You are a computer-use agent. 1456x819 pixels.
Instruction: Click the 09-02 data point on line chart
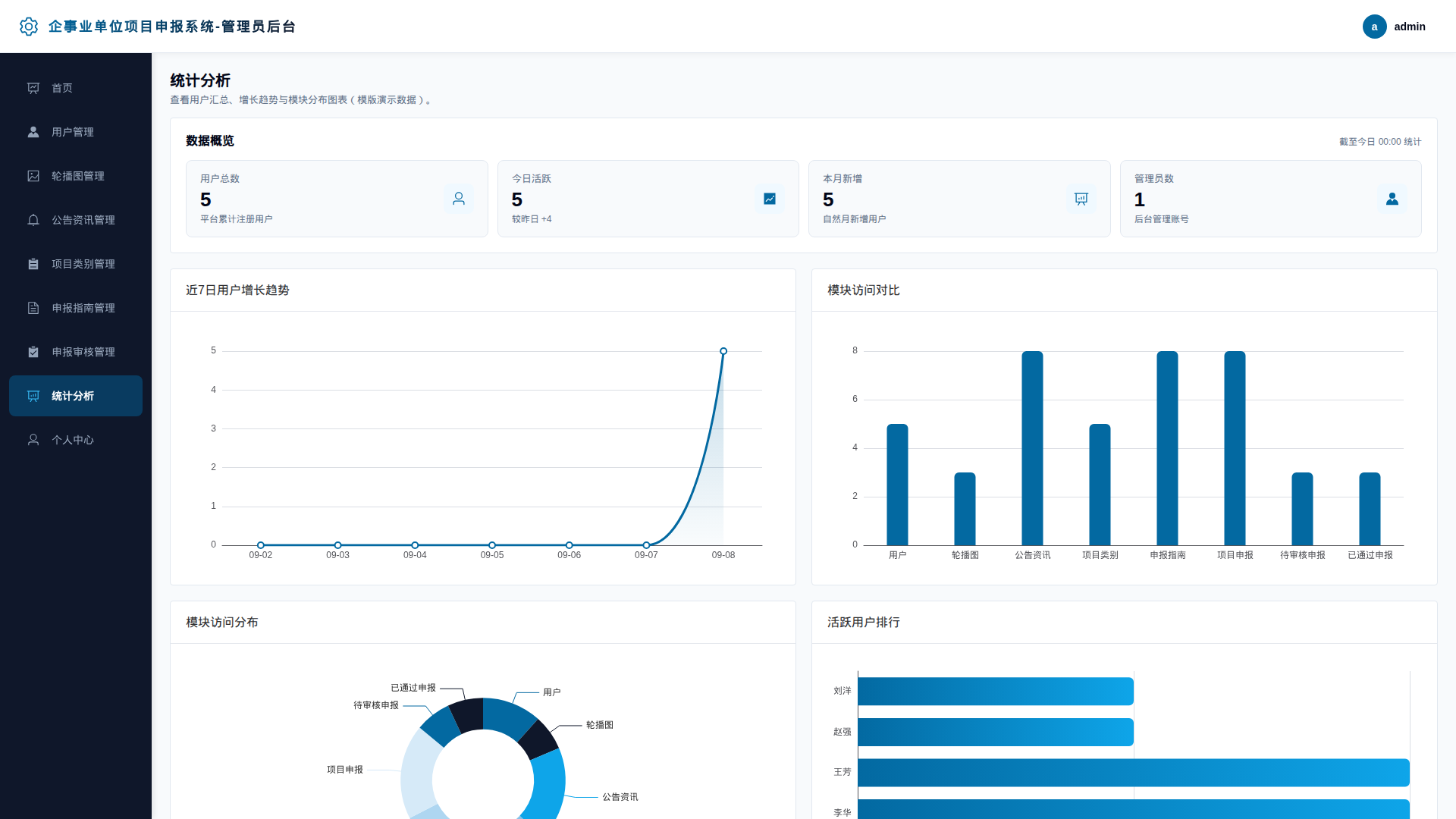coord(261,545)
